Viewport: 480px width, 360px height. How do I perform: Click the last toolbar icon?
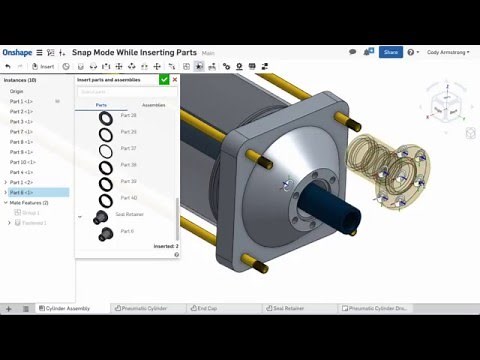coord(265,67)
